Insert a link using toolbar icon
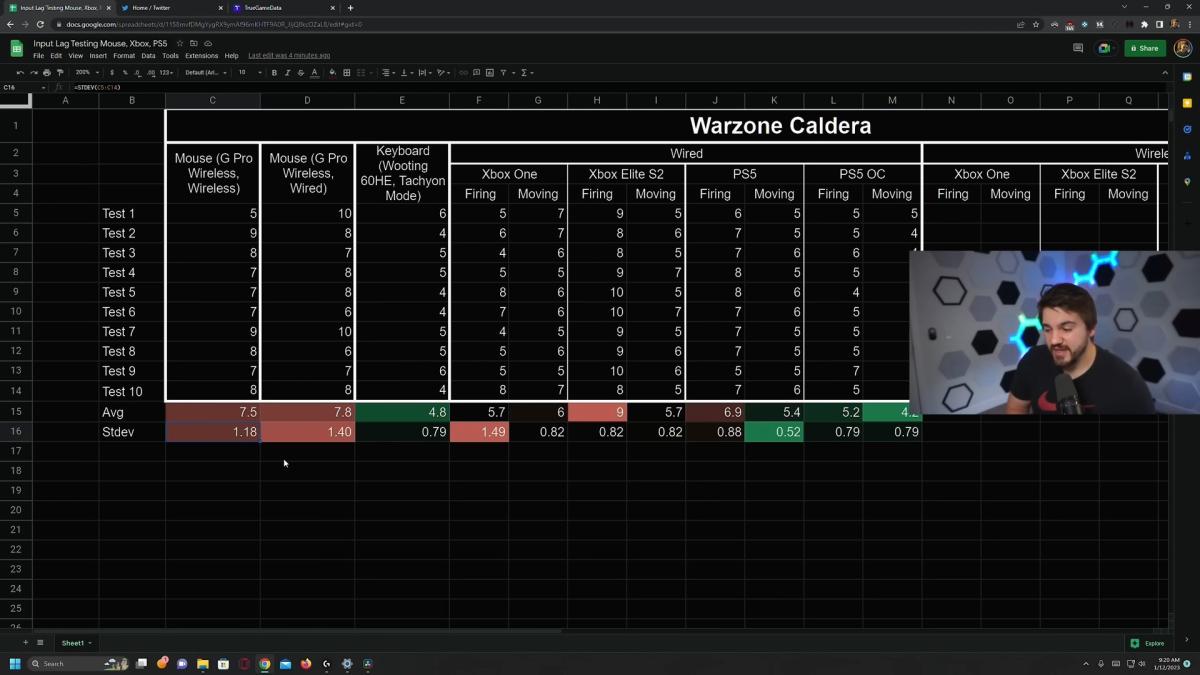Image resolution: width=1200 pixels, height=675 pixels. 463,73
